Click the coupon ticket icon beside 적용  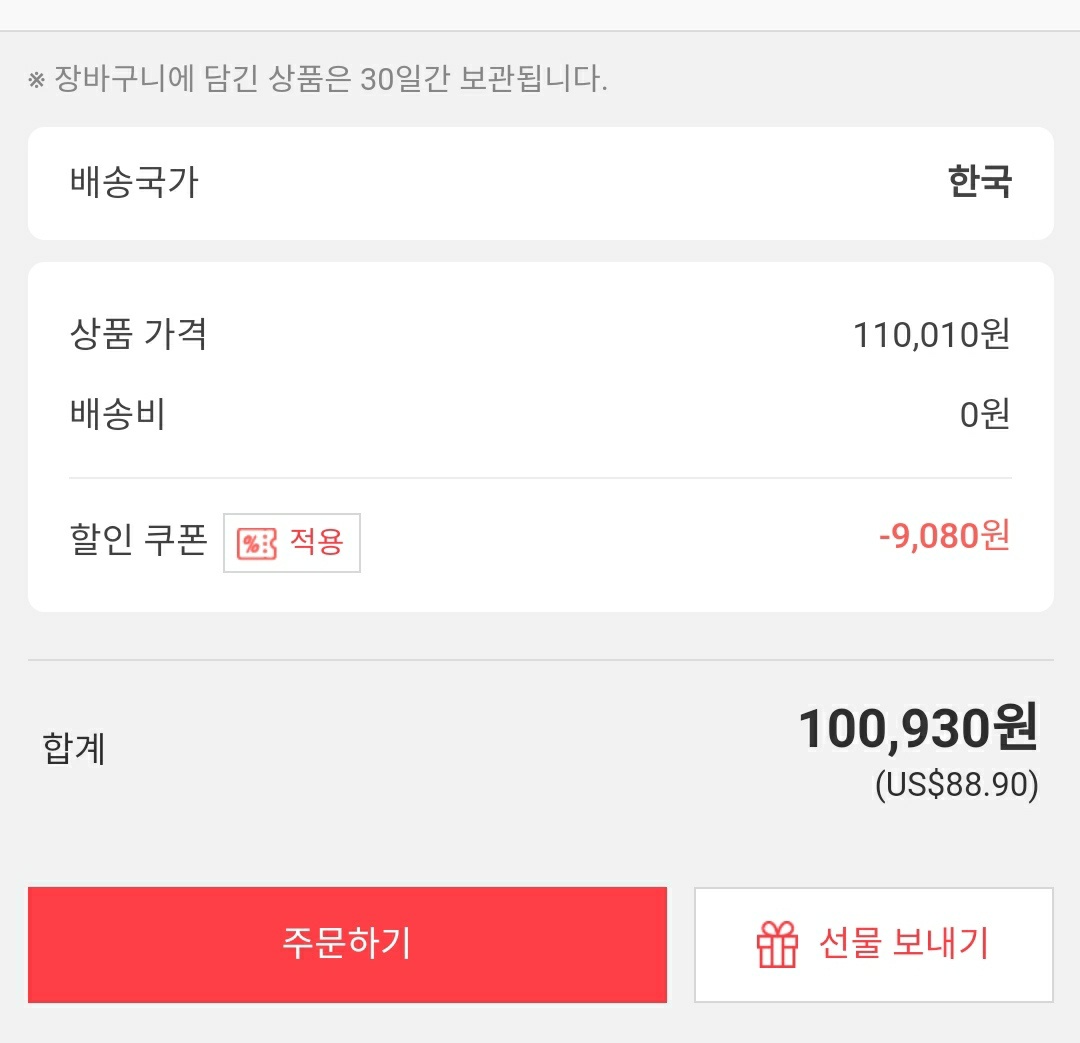pyautogui.click(x=256, y=543)
